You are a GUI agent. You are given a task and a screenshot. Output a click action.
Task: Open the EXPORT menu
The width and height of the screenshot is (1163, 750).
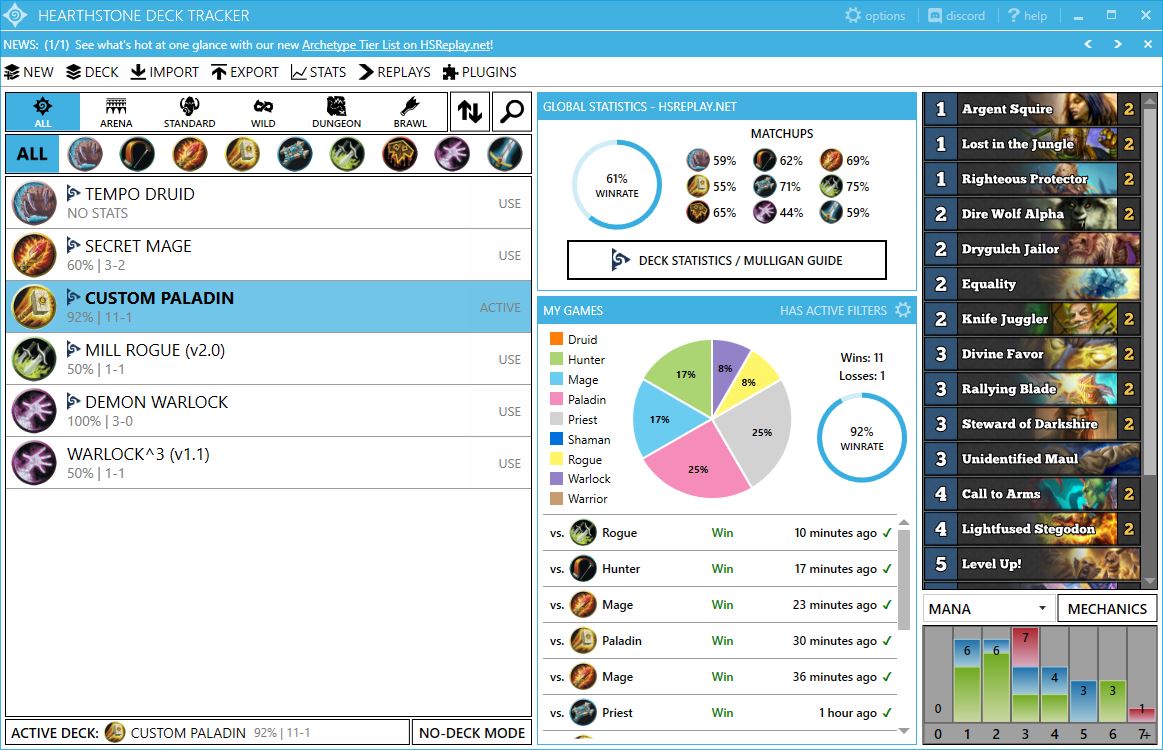[245, 72]
